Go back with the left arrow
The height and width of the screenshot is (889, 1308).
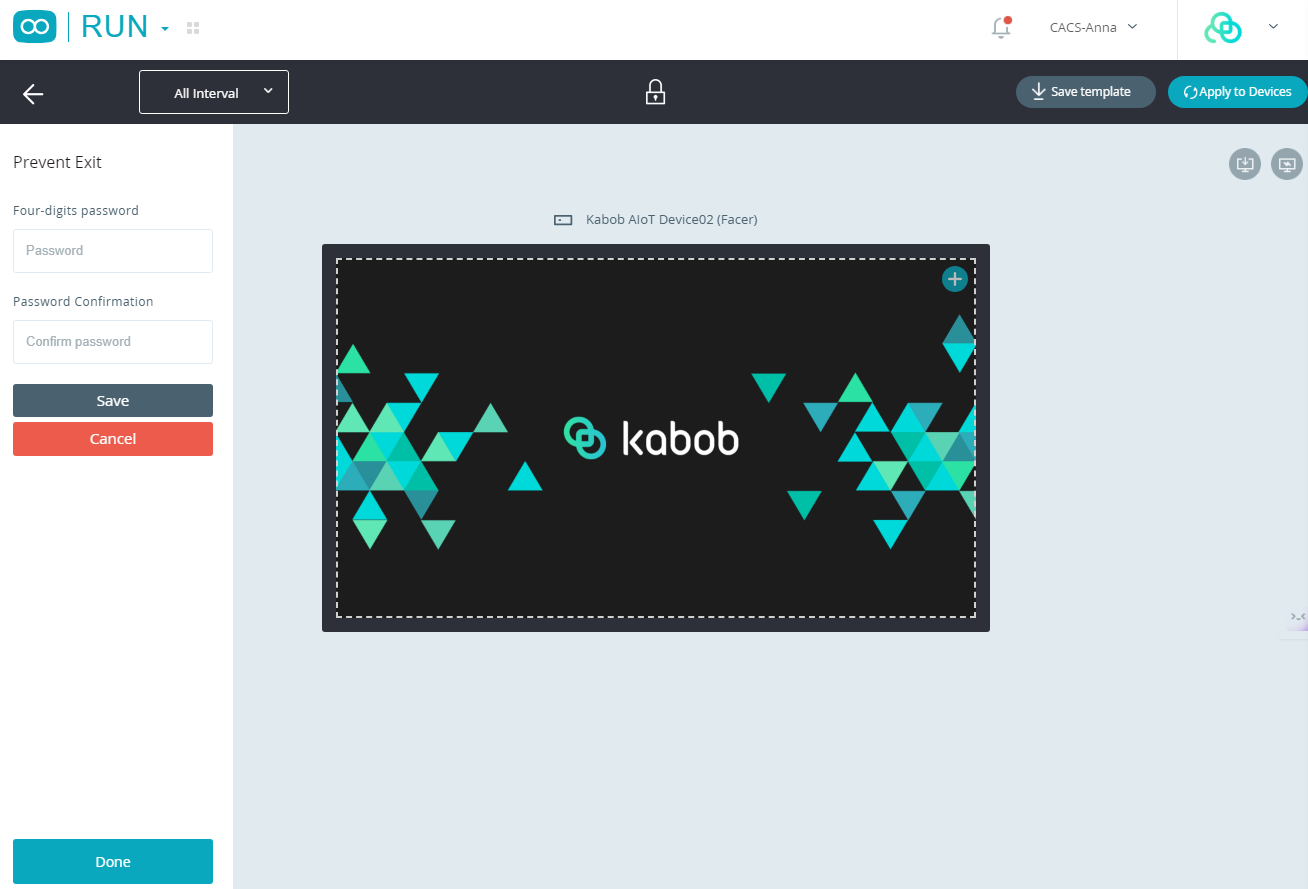point(33,93)
